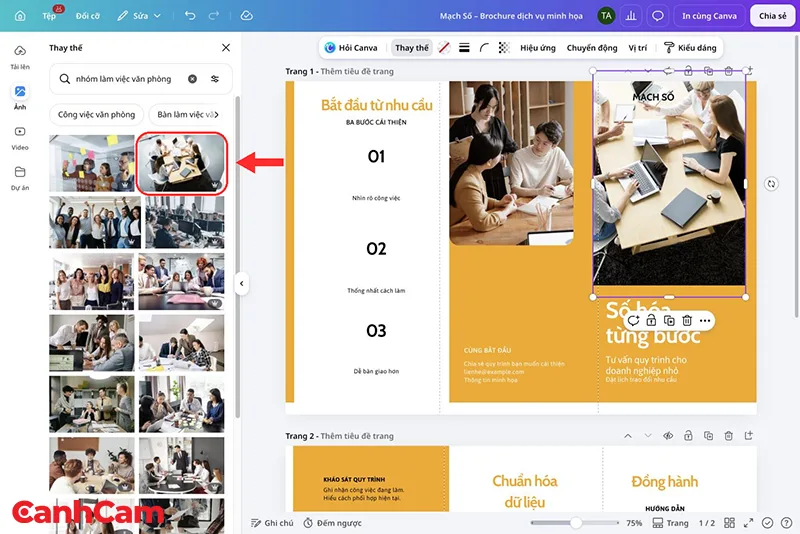Choose the overhead meeting table photo thumbnail
The width and height of the screenshot is (800, 534).
(x=181, y=163)
